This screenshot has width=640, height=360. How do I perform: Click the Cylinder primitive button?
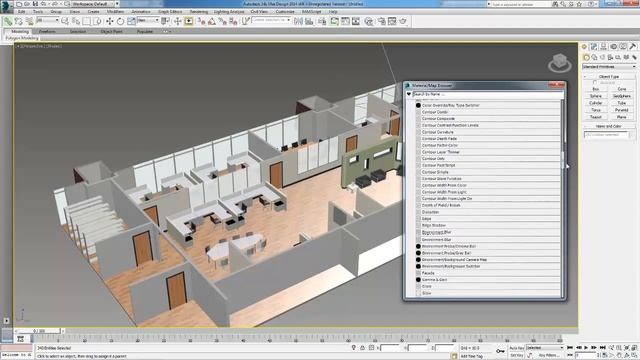596,103
